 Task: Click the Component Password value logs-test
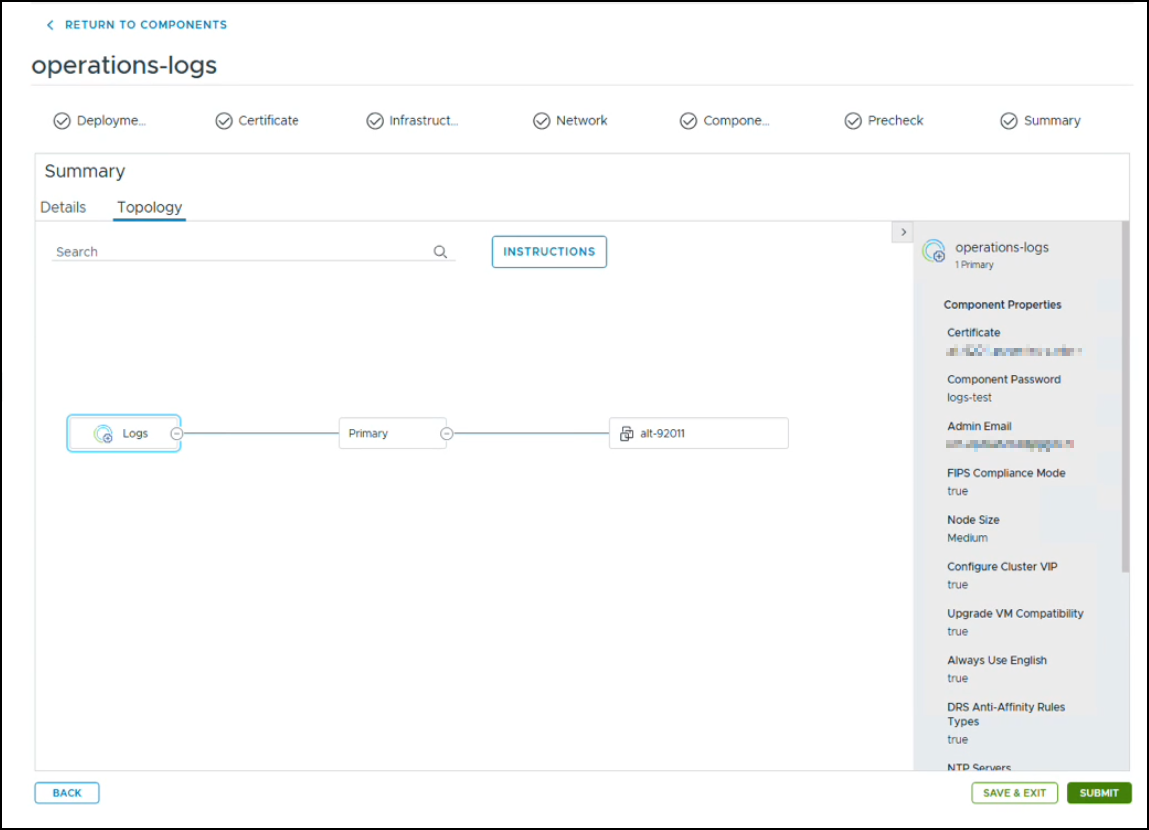point(969,397)
